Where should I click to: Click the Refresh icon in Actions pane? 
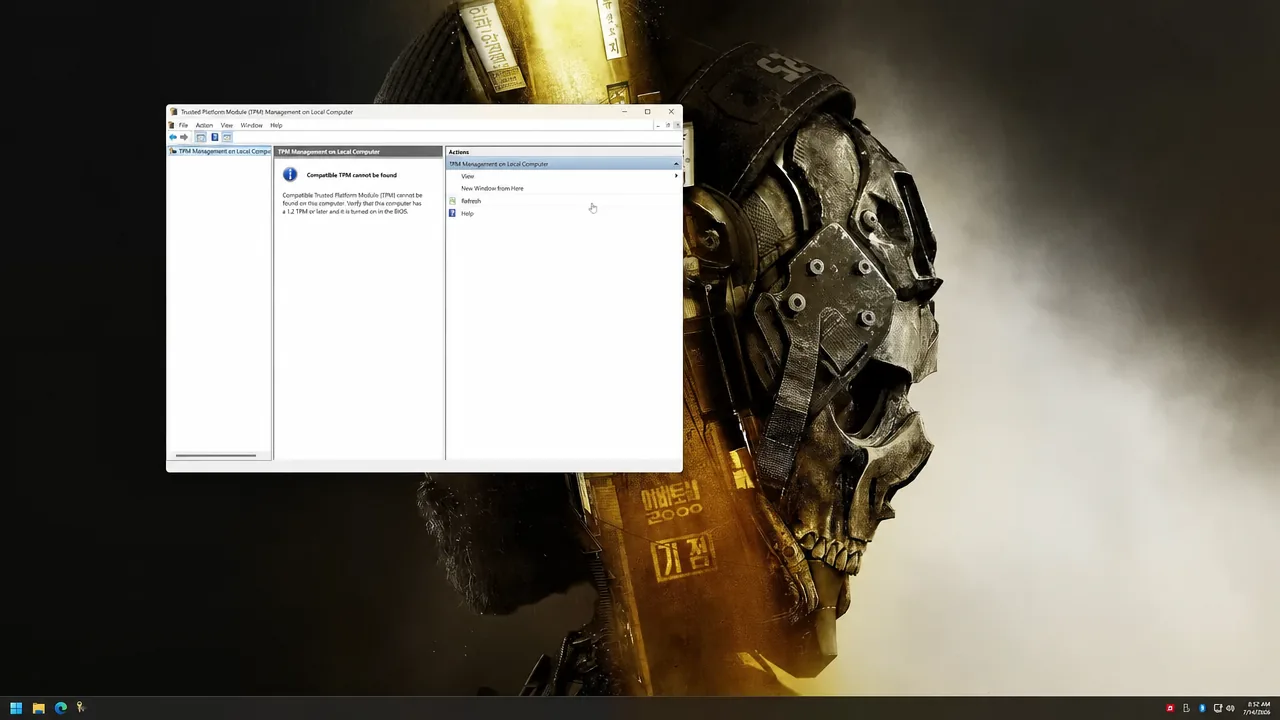[452, 201]
